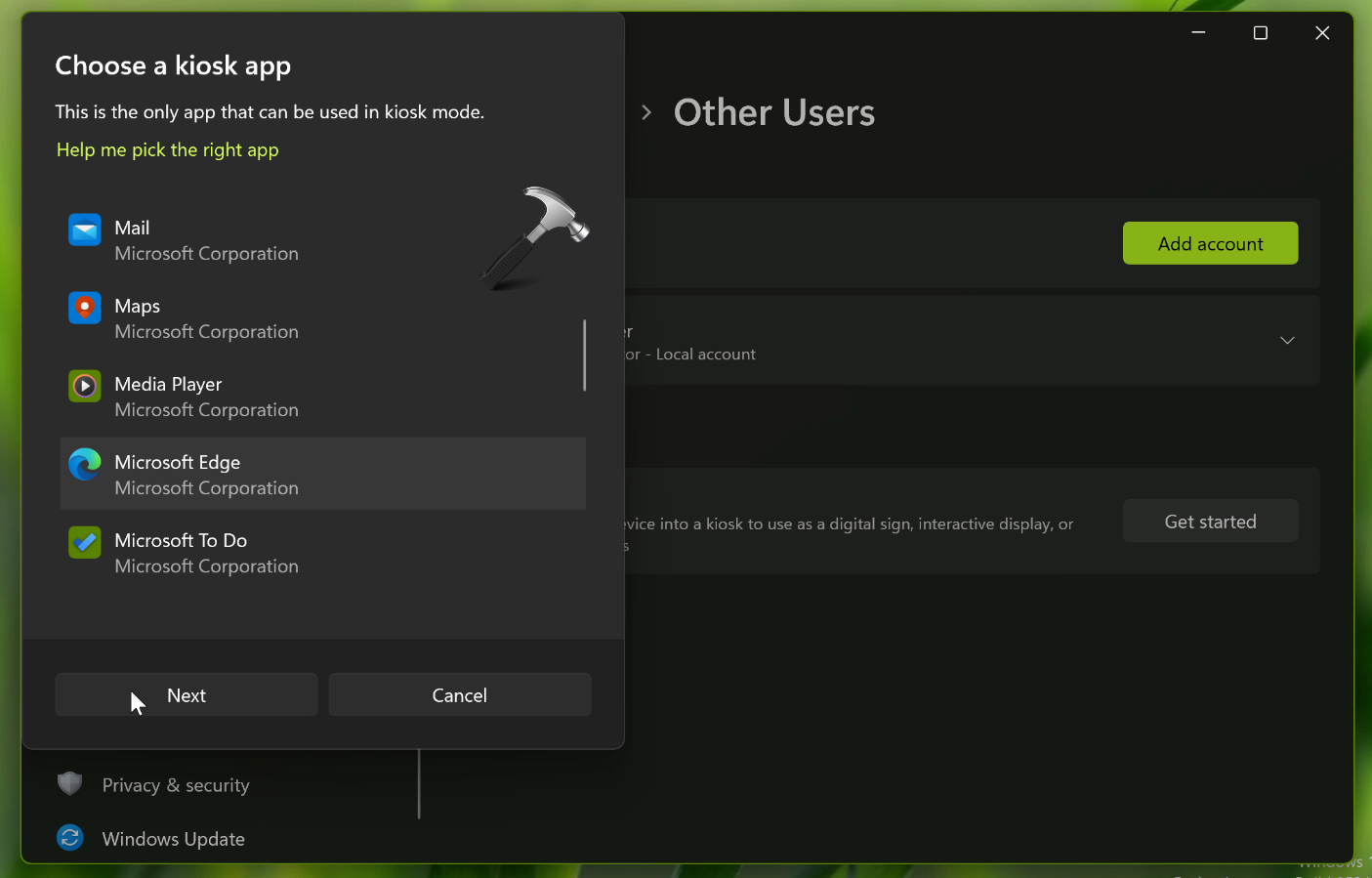Click the Add account button
The width and height of the screenshot is (1372, 878).
tap(1210, 243)
